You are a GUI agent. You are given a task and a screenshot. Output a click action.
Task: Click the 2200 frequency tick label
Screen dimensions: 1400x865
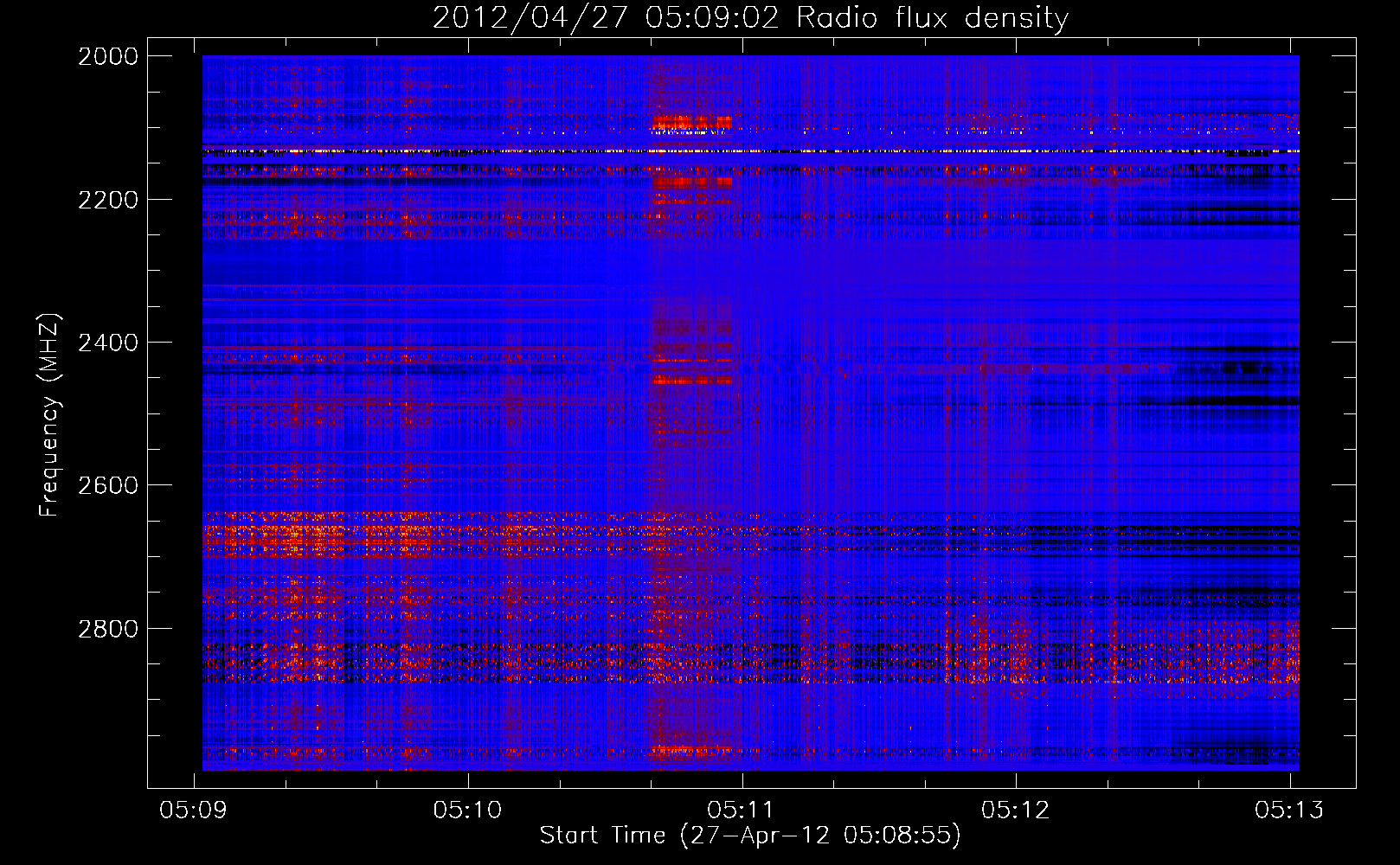pos(108,200)
